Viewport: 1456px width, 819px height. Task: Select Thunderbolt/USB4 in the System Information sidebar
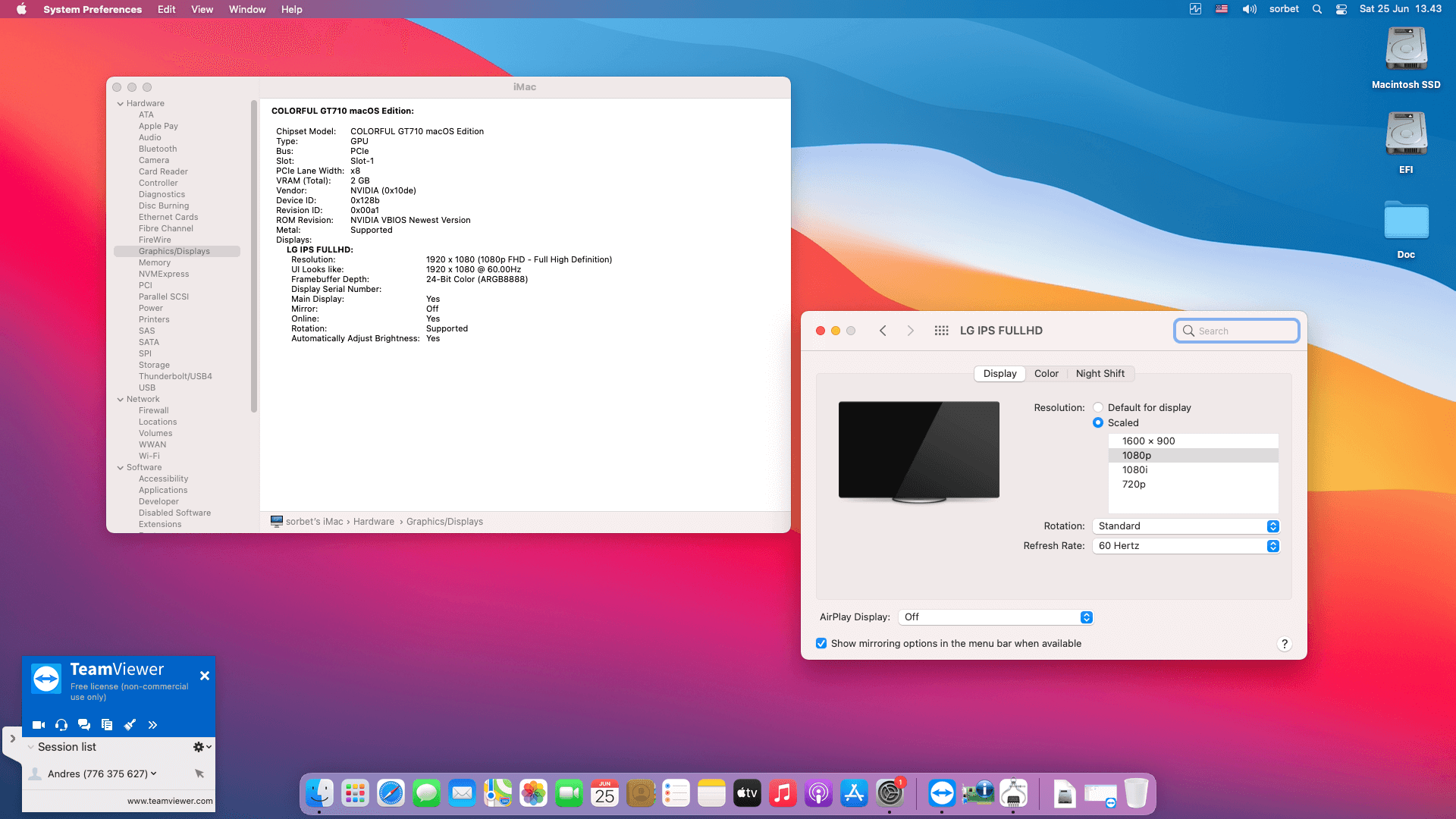pos(175,377)
